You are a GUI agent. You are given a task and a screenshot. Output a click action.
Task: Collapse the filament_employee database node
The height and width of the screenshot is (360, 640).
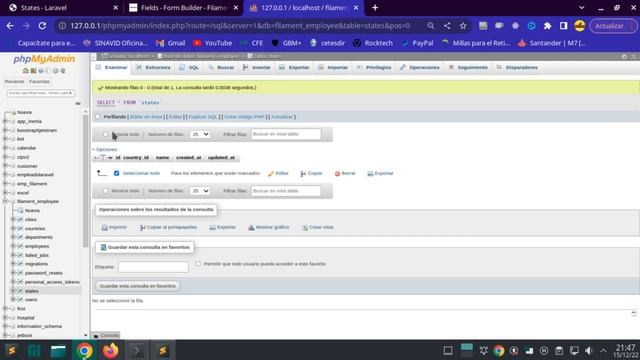[5, 201]
